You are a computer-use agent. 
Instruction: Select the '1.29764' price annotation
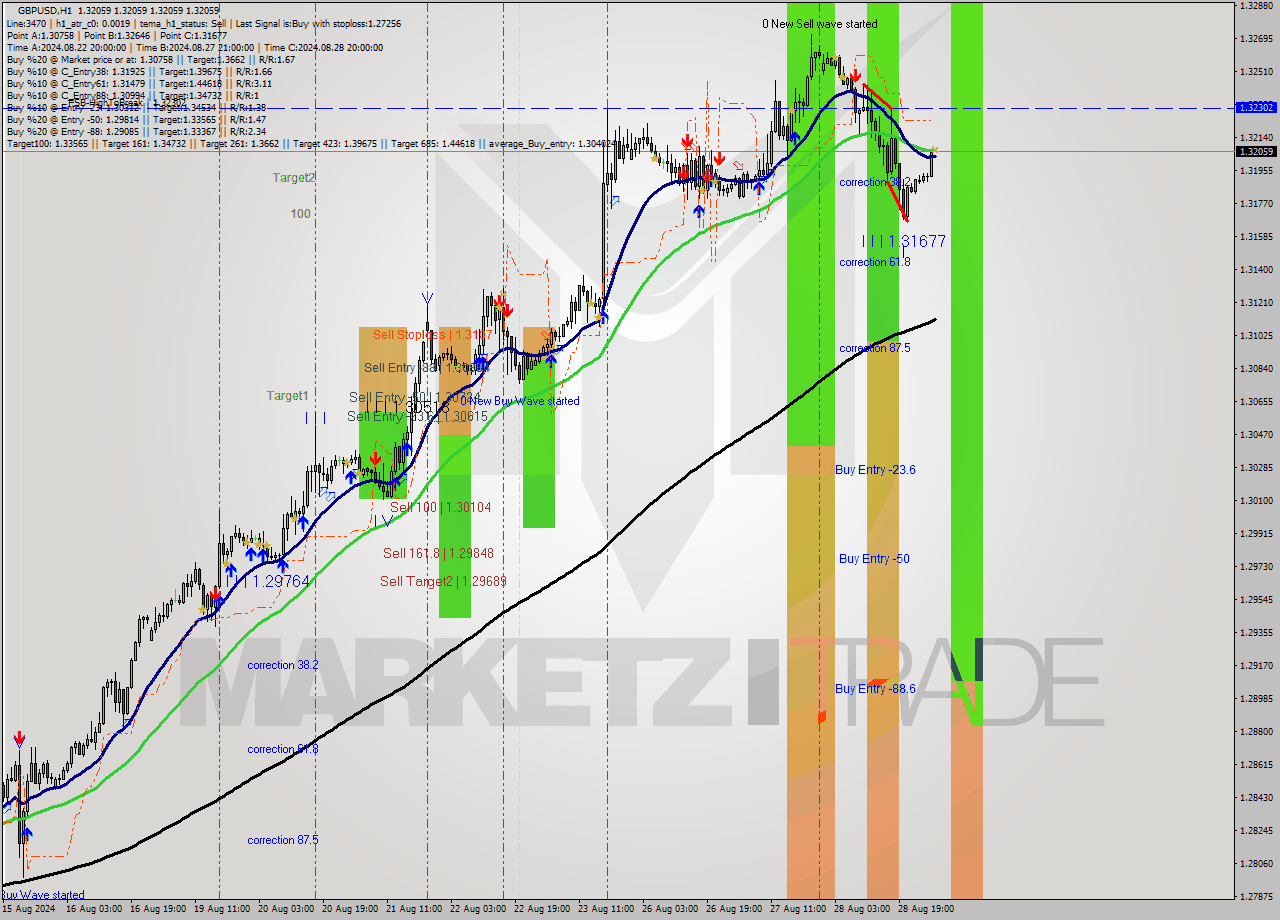point(281,581)
